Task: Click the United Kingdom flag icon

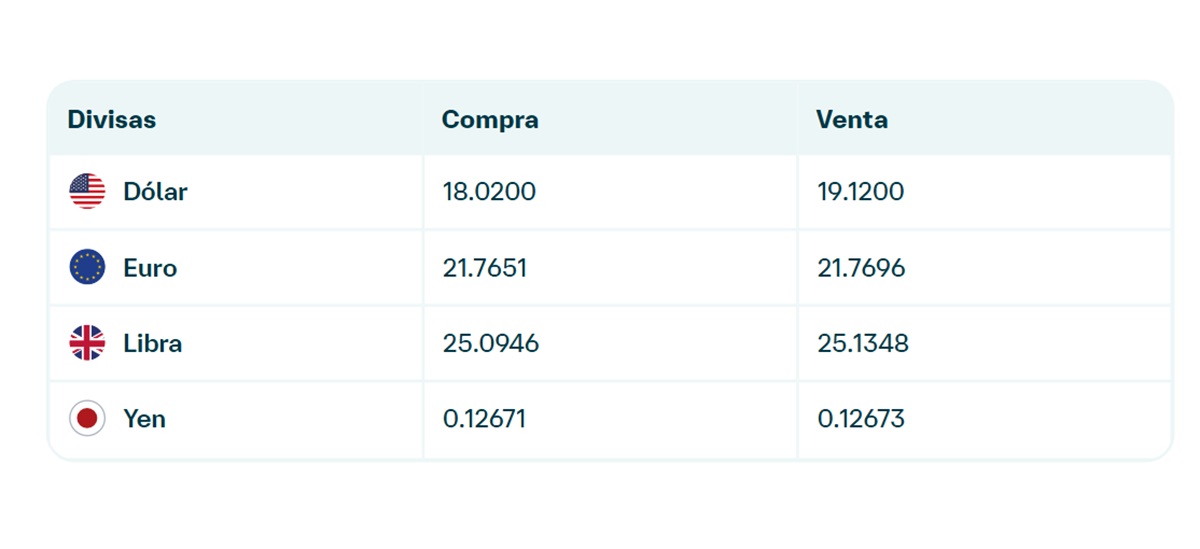Action: tap(87, 343)
